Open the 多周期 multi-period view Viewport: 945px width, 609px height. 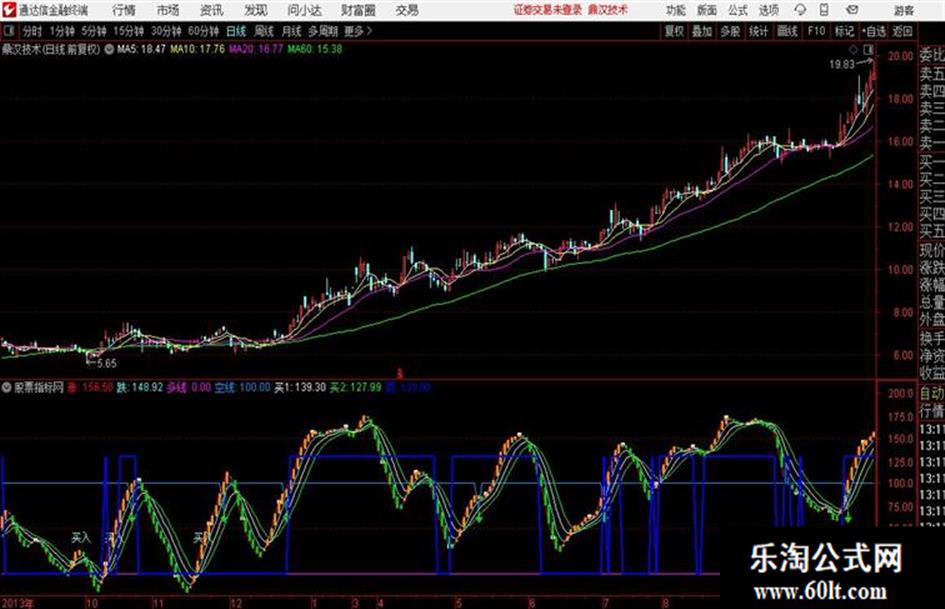click(x=323, y=31)
